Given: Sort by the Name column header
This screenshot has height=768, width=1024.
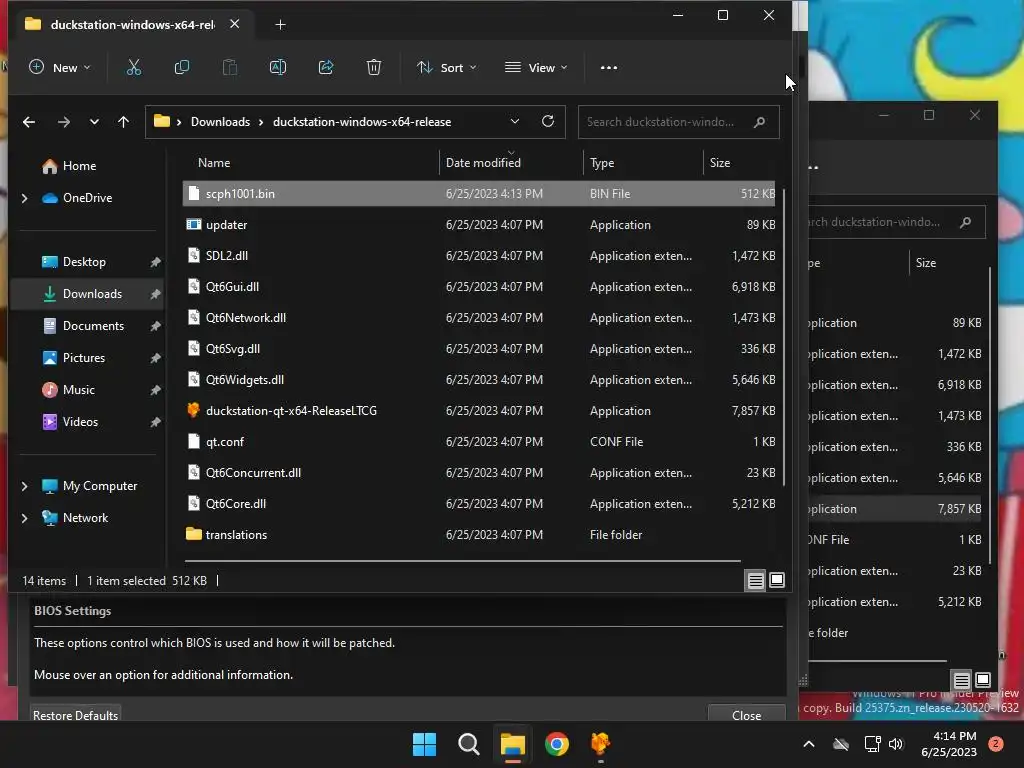Looking at the screenshot, I should [214, 163].
